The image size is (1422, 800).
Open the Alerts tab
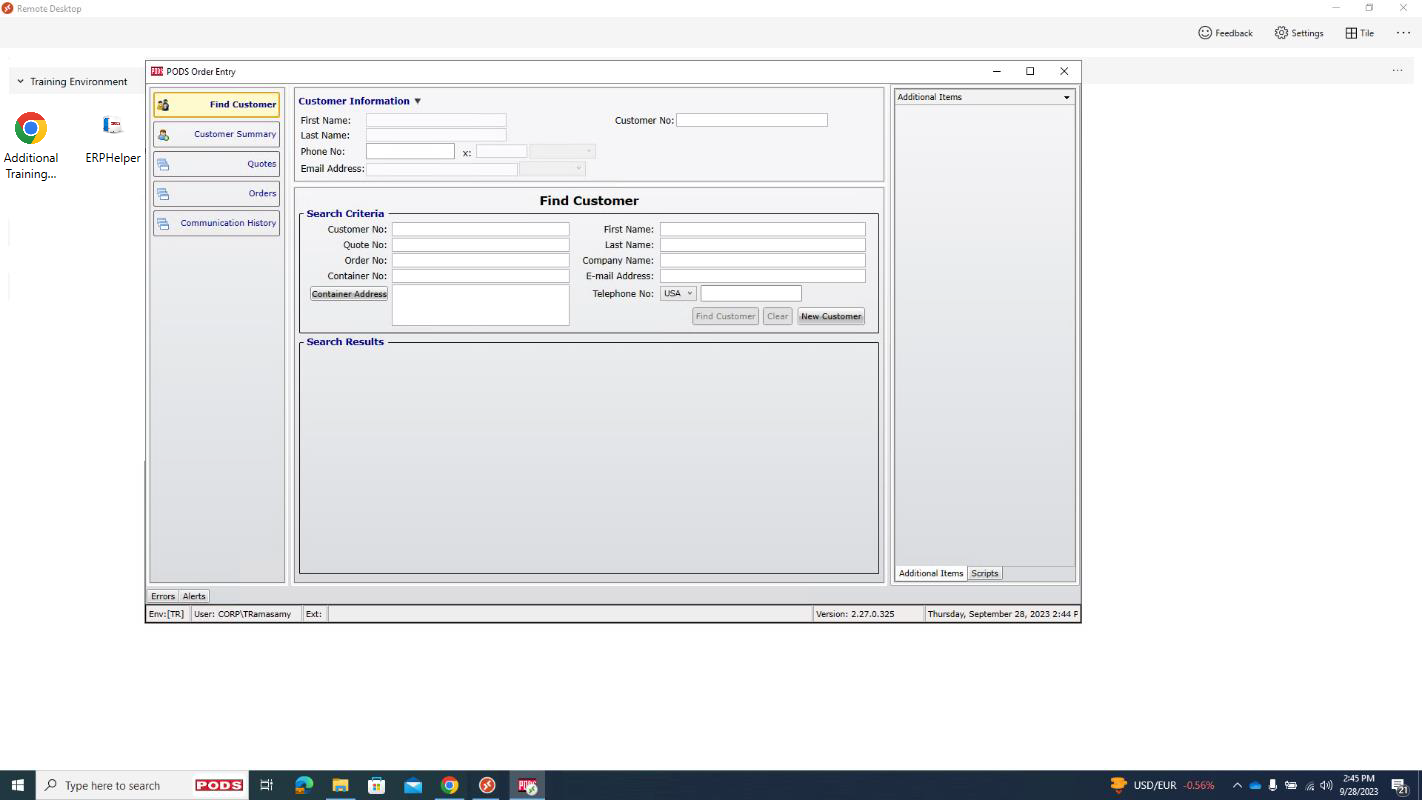tap(194, 596)
